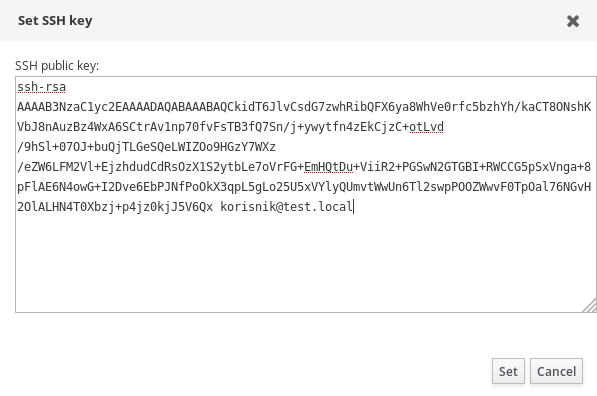Focus the SSH public key text area
This screenshot has height=396, width=597.
[x=306, y=194]
